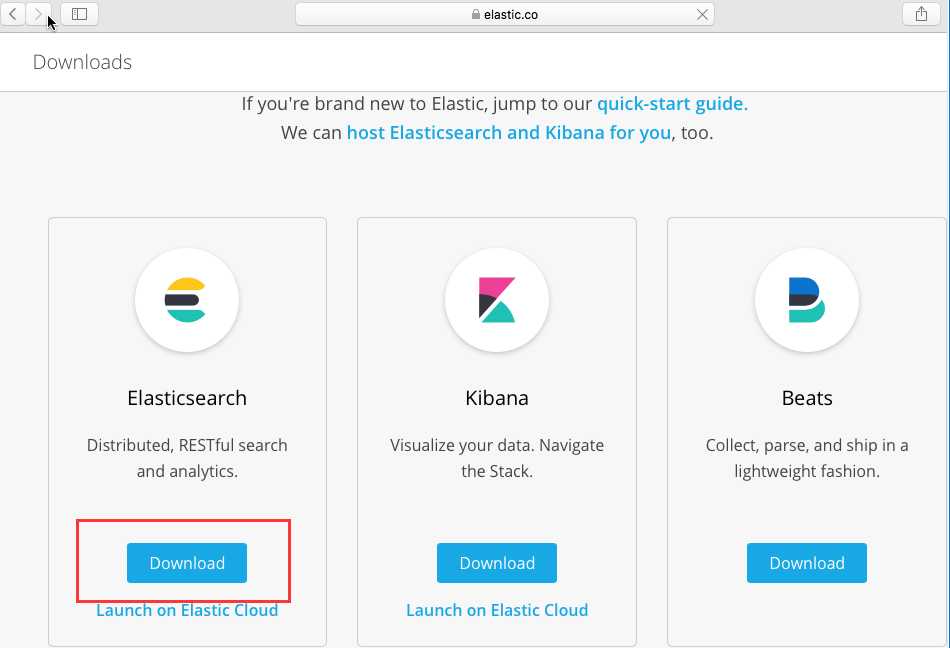The width and height of the screenshot is (950, 648).
Task: Click the share icon in toolbar
Action: tap(921, 14)
